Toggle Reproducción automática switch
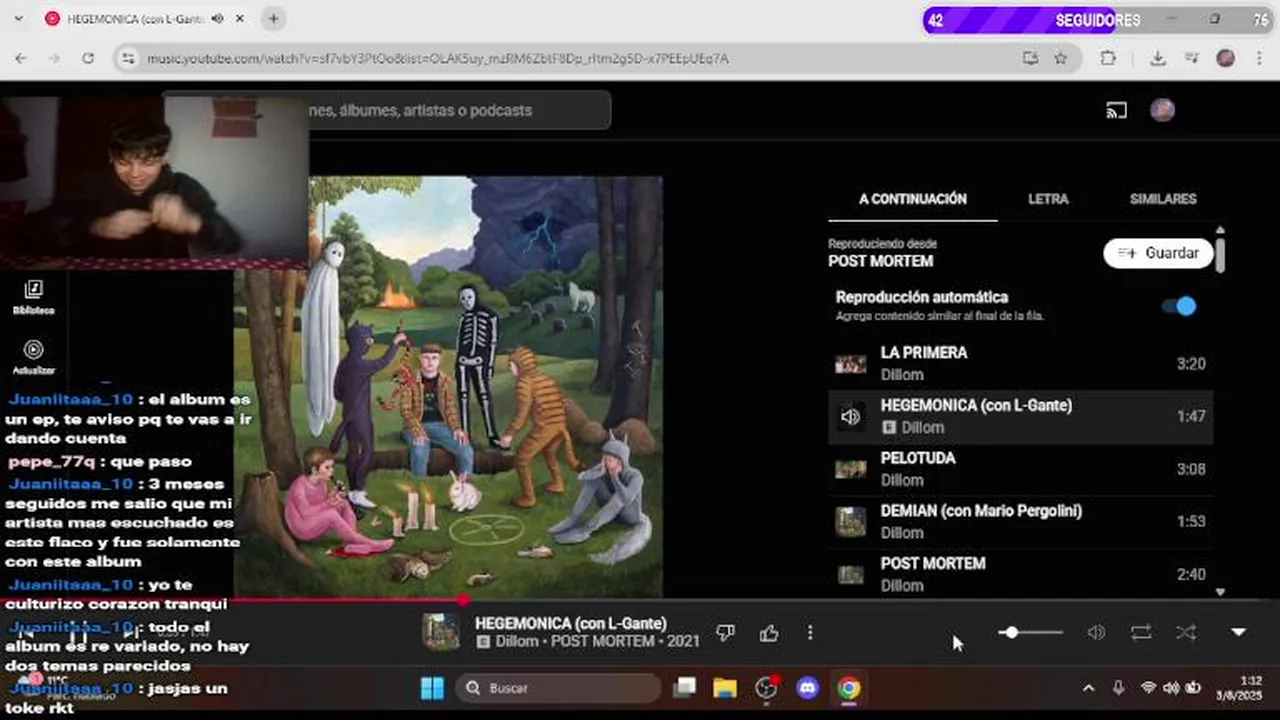 coord(1180,306)
